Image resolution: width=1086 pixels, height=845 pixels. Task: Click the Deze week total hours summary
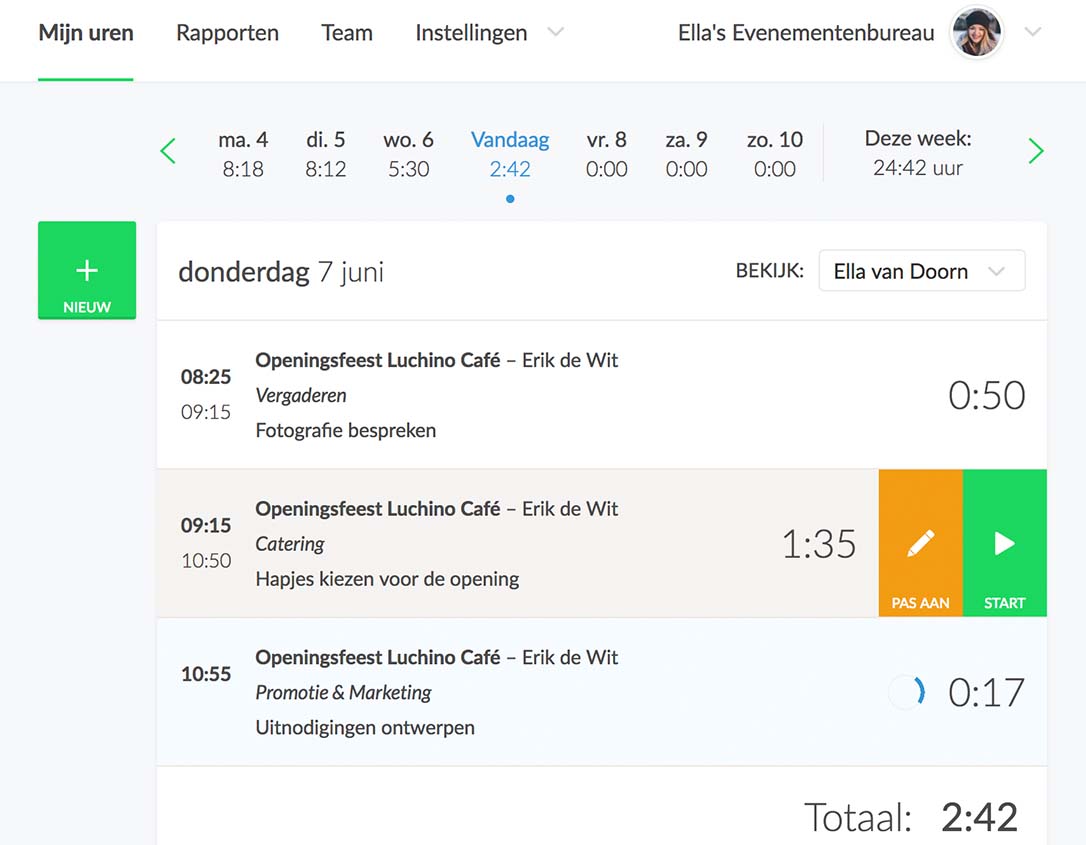[x=917, y=154]
